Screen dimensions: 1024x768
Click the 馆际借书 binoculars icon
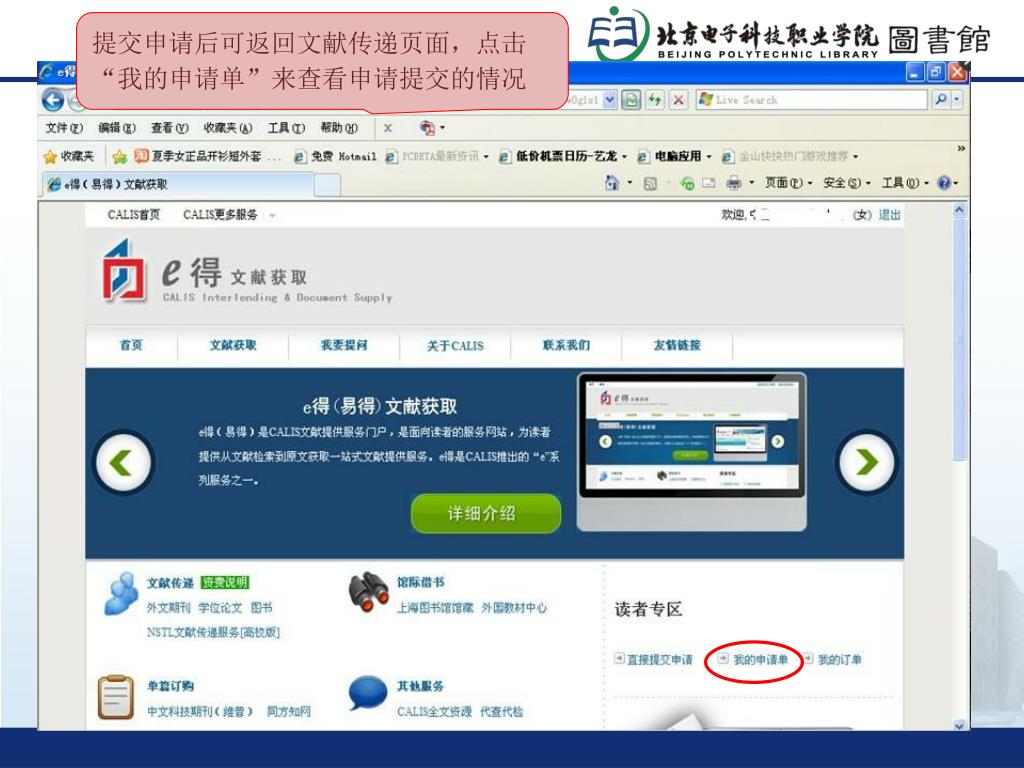click(368, 592)
